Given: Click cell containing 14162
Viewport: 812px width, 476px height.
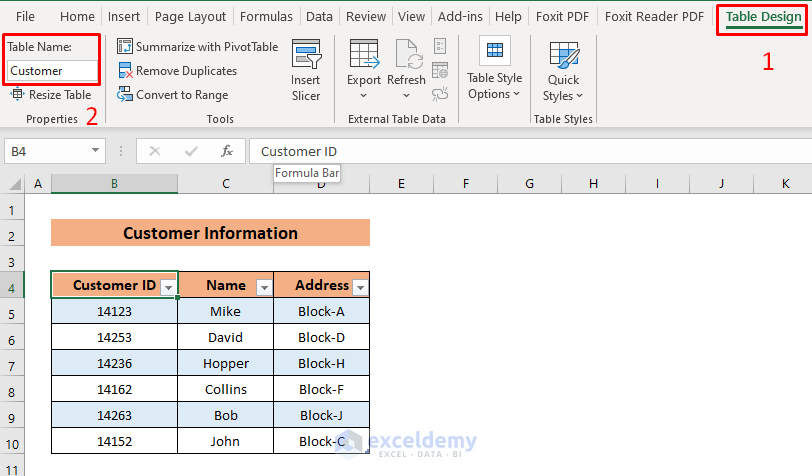Looking at the screenshot, I should (x=114, y=389).
